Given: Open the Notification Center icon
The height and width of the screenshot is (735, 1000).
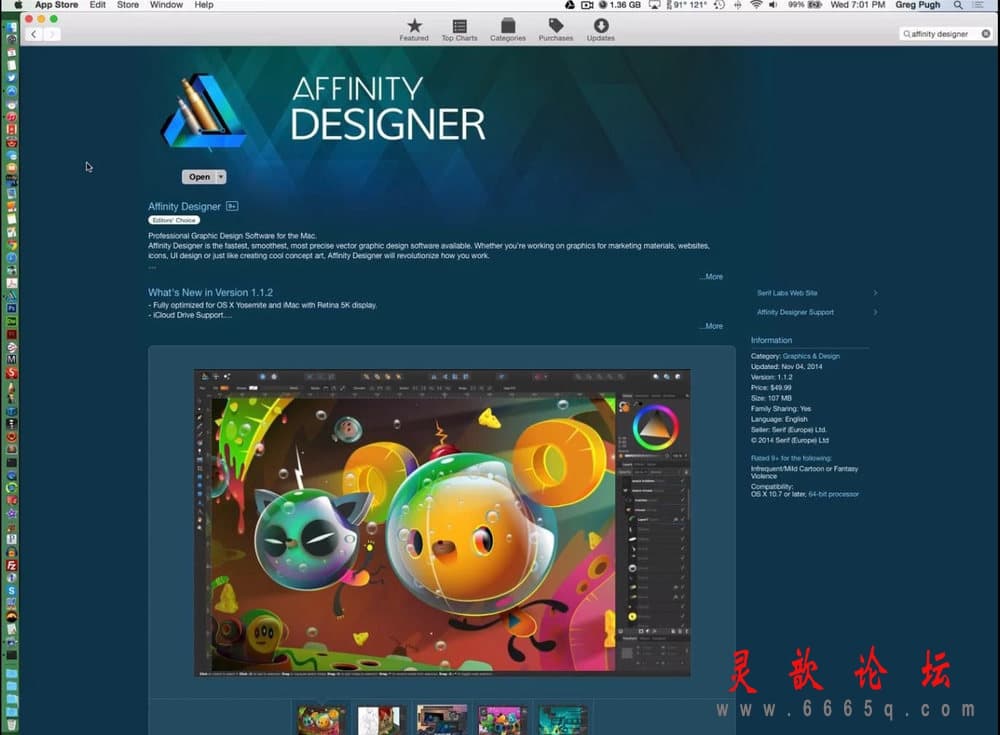Looking at the screenshot, I should click(978, 4).
